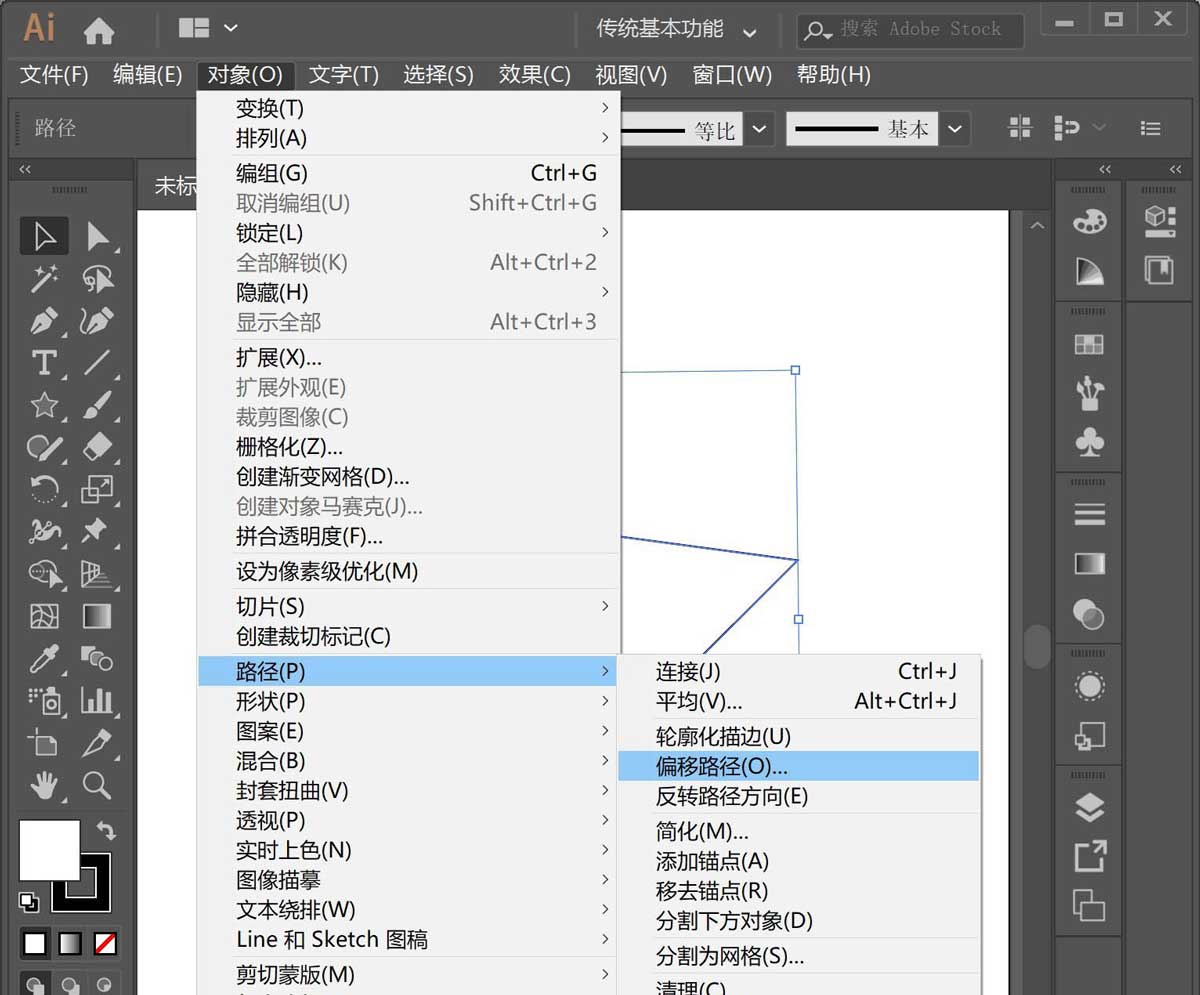1200x995 pixels.
Task: Select the Zoom tool
Action: point(97,785)
